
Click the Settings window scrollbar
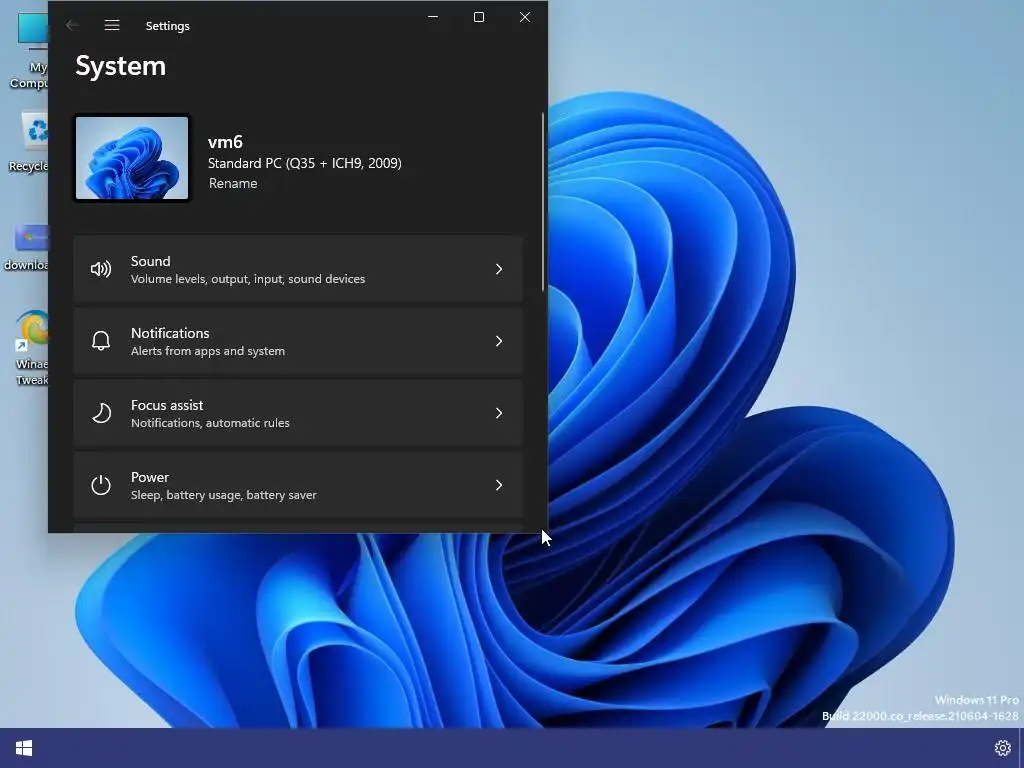(x=542, y=202)
